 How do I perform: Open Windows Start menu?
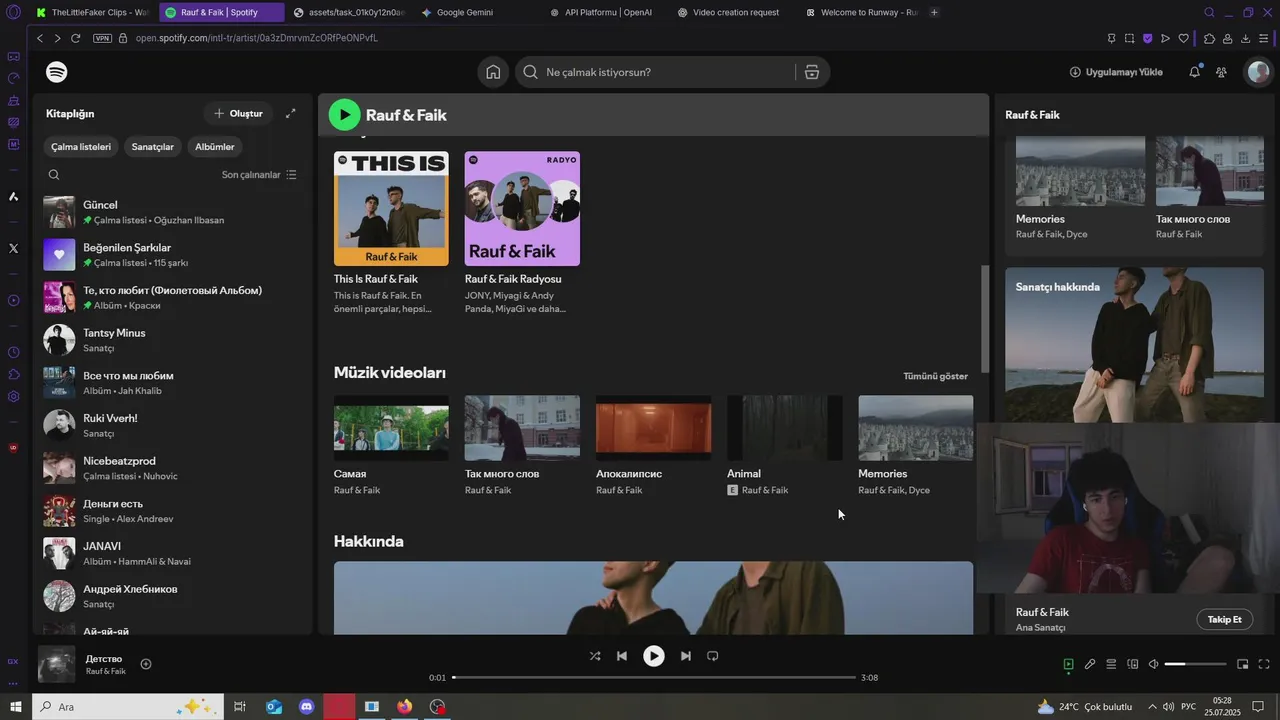[16, 707]
